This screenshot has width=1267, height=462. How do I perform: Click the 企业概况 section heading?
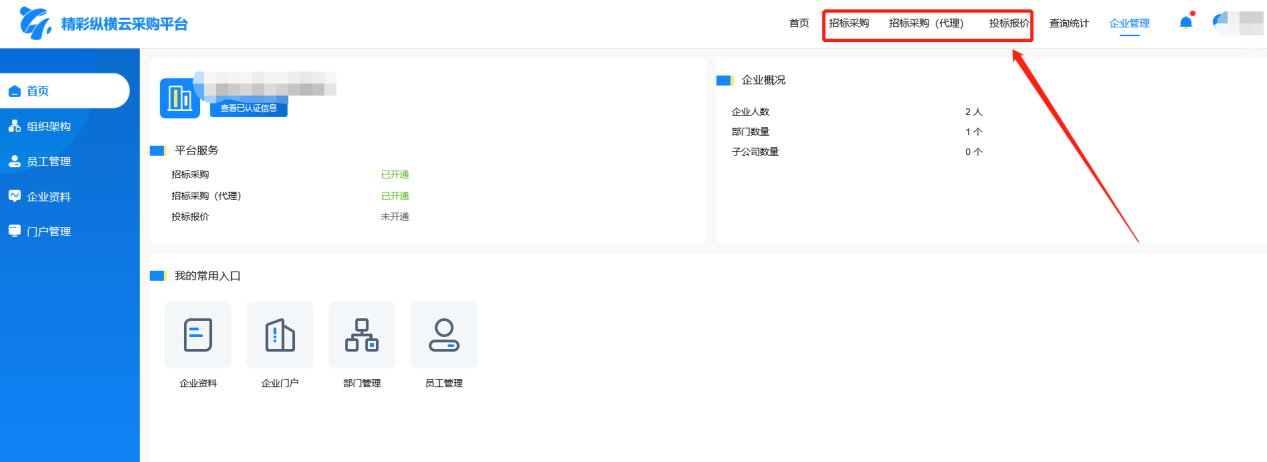pyautogui.click(x=763, y=80)
